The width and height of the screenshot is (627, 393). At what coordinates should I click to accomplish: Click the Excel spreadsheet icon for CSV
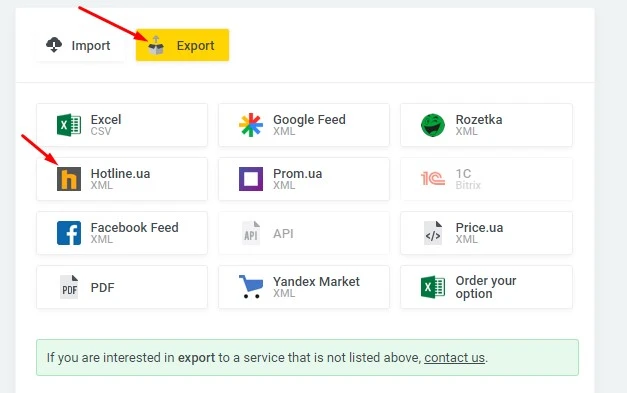(69, 125)
